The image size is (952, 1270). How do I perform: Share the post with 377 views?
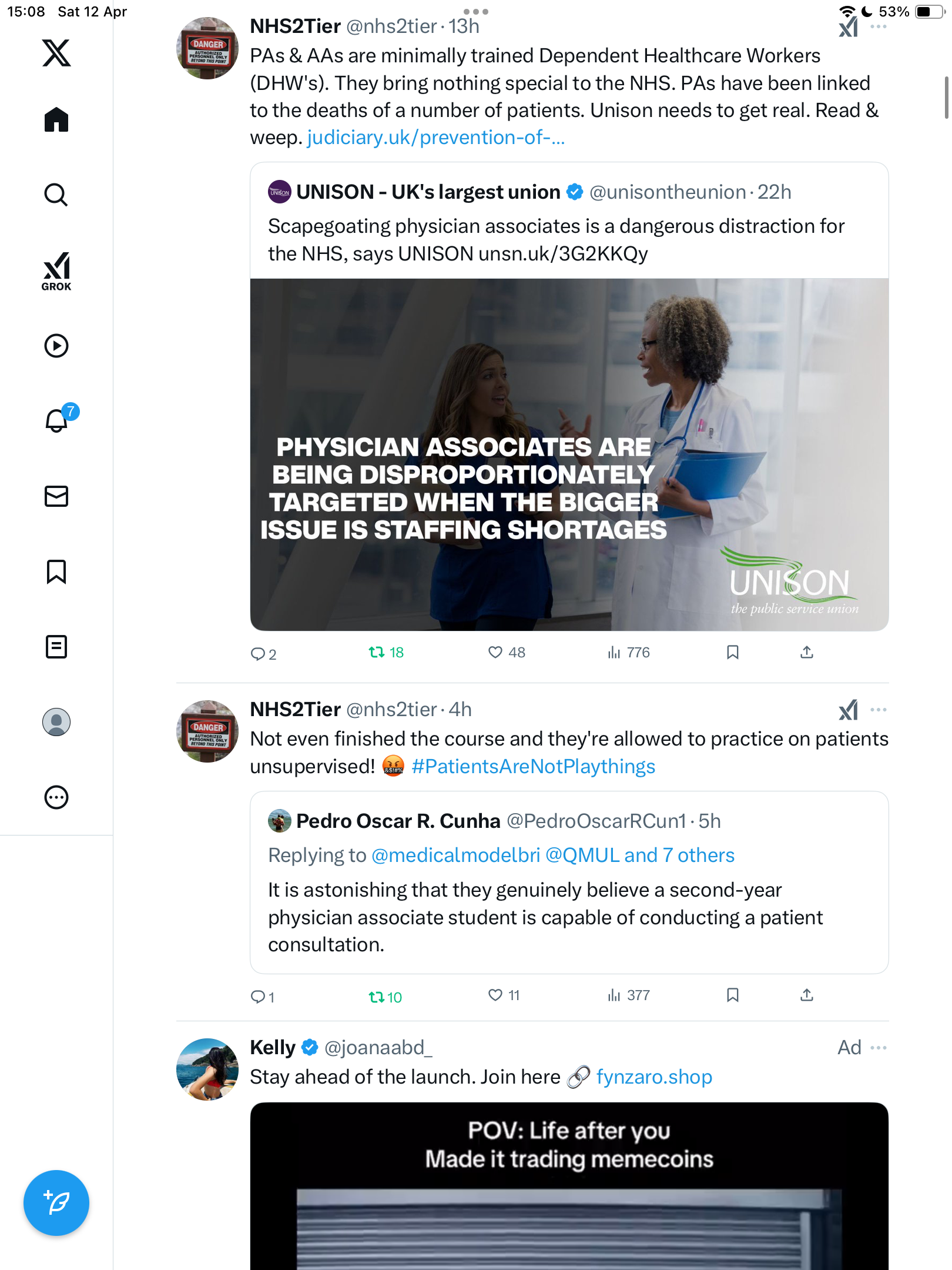coord(807,995)
